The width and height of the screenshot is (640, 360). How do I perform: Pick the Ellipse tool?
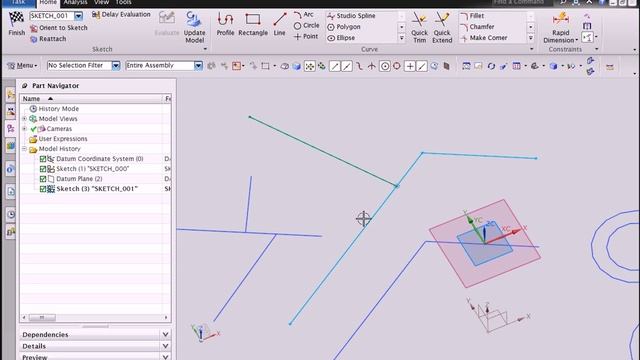(x=341, y=38)
